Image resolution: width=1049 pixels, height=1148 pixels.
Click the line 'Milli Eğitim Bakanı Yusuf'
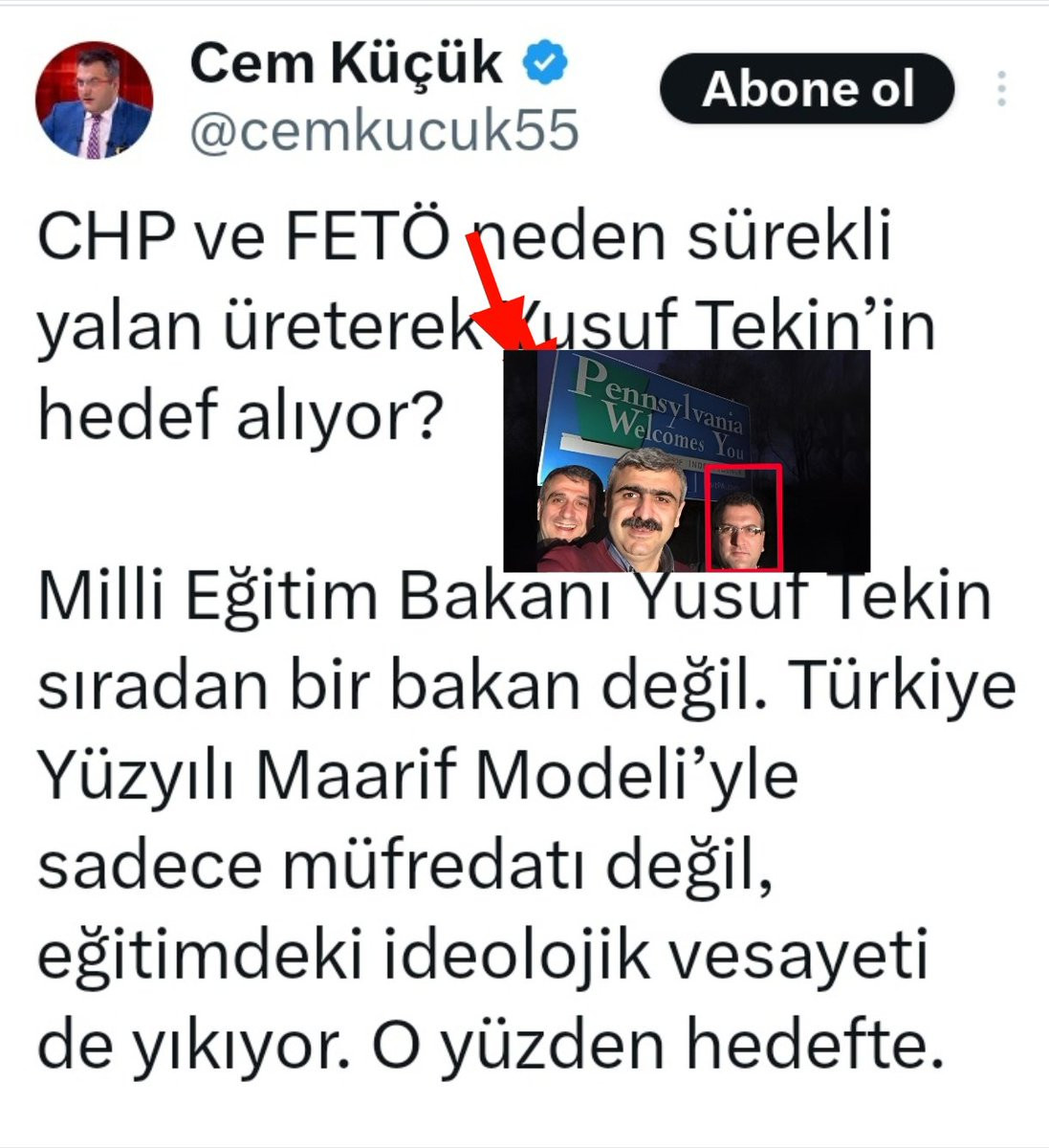[x=514, y=597]
